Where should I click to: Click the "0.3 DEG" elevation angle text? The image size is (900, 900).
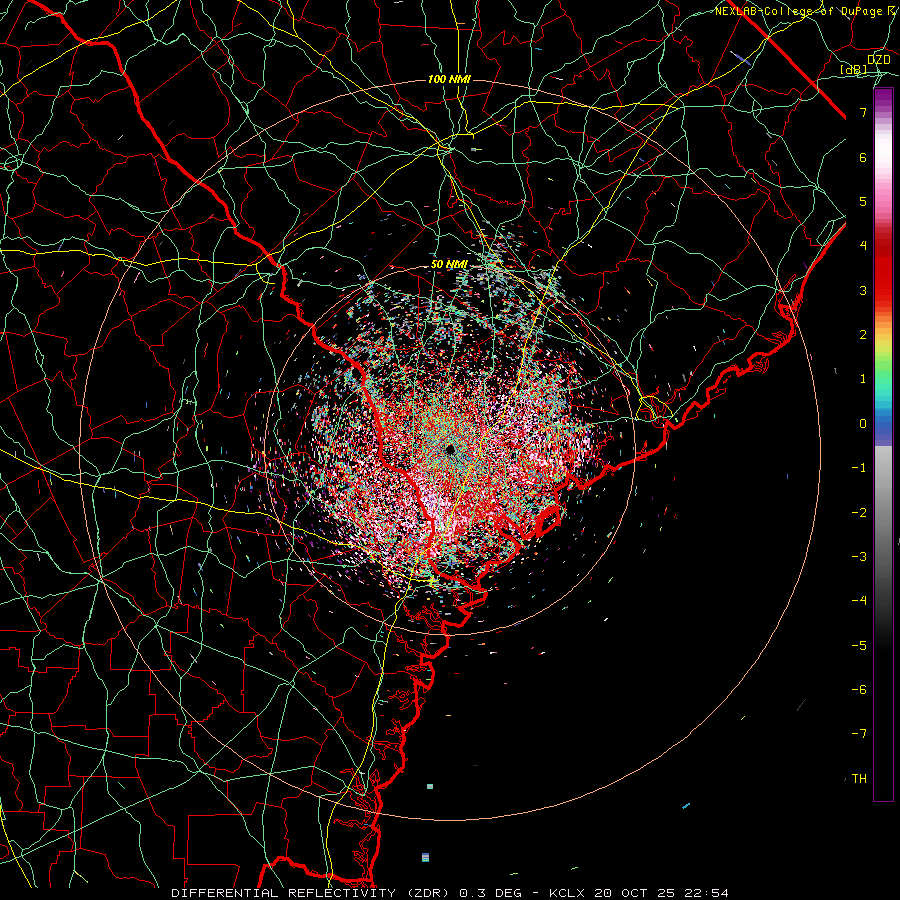coord(490,893)
